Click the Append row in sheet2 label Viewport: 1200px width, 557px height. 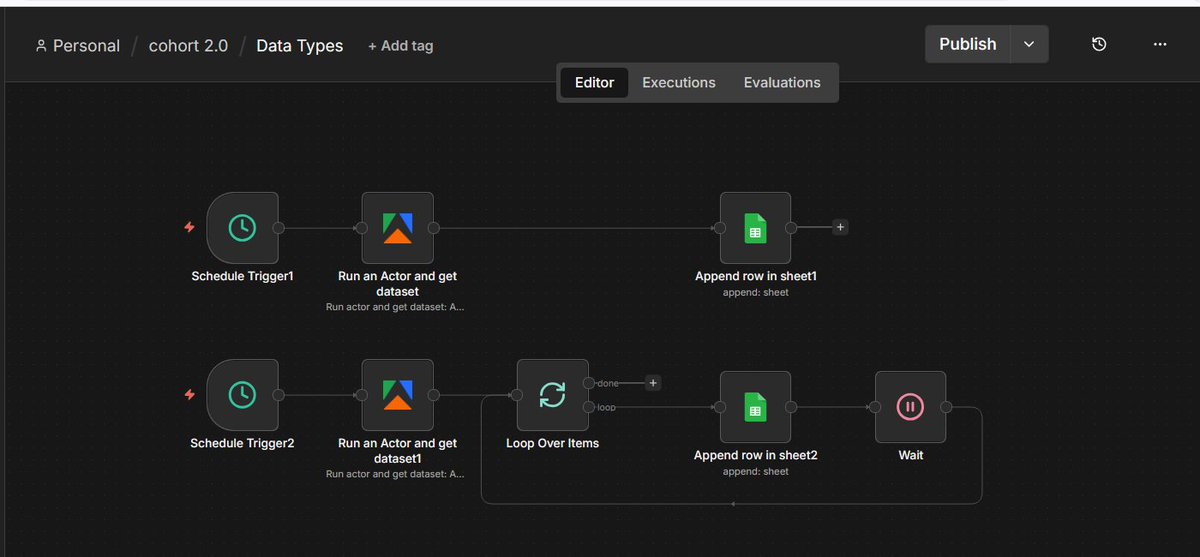tap(755, 455)
